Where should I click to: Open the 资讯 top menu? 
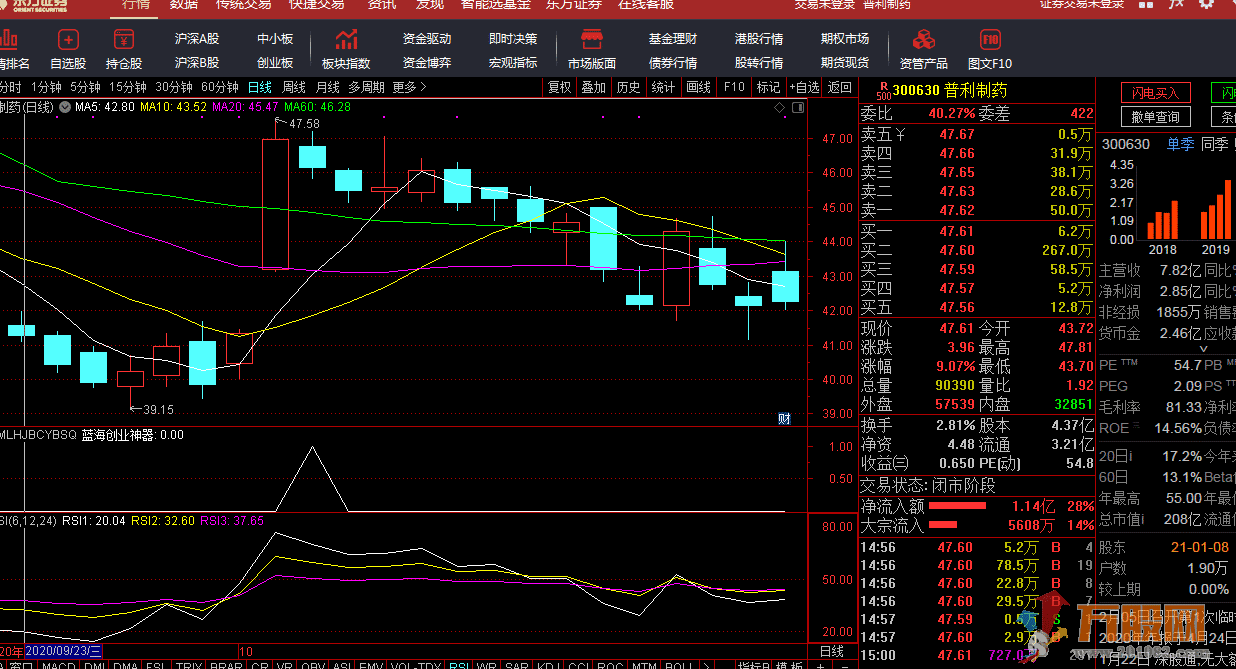382,4
